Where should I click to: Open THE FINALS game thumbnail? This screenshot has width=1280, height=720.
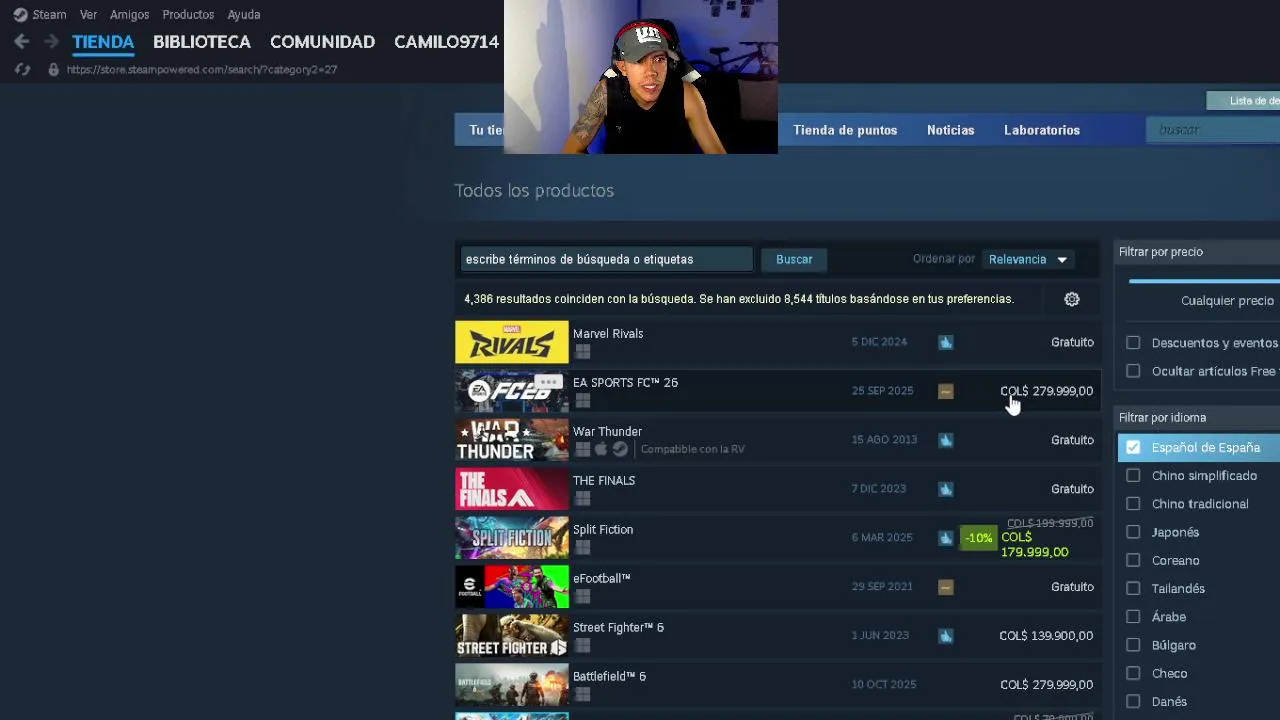tap(512, 489)
